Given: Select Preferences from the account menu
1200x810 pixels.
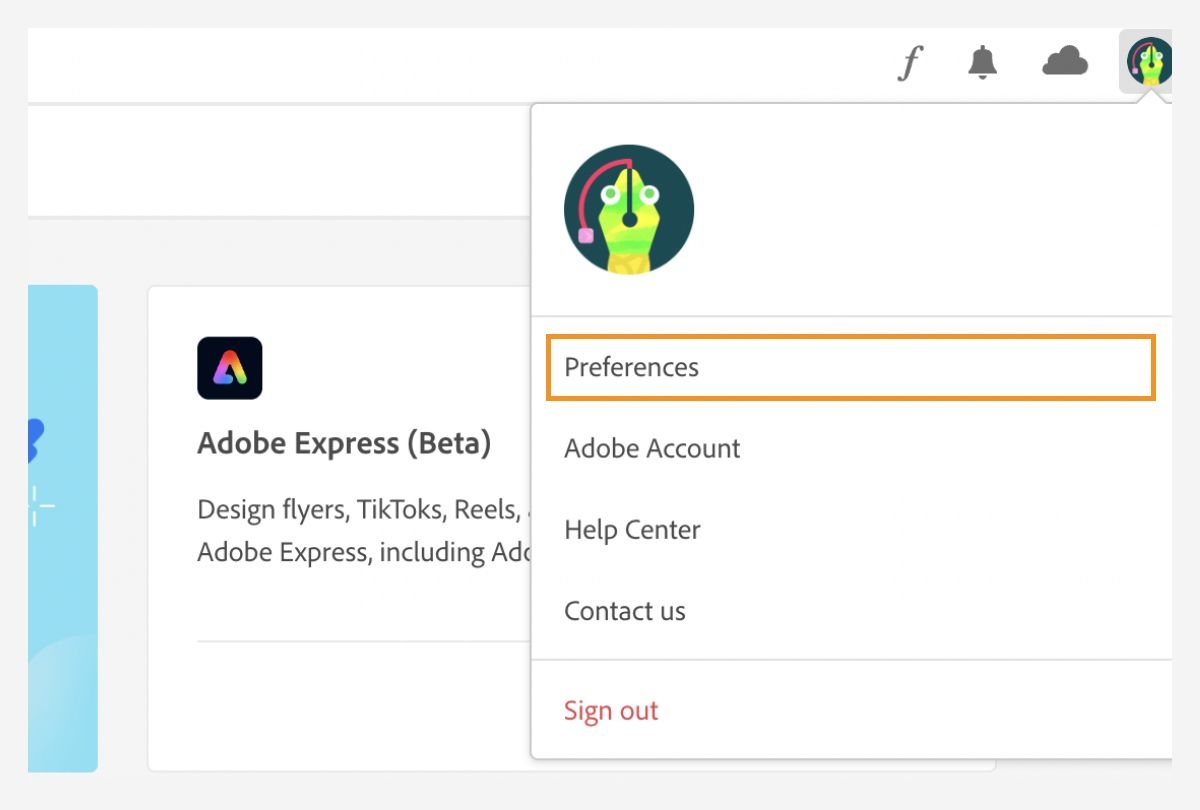Looking at the screenshot, I should [x=631, y=367].
